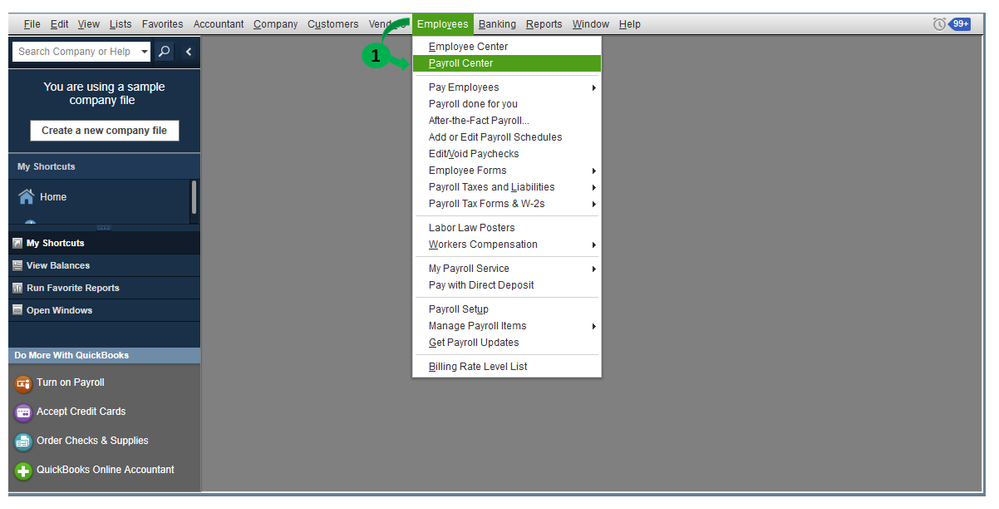Click the QuickBooks Online Accountant plus icon
The image size is (999, 509).
point(23,471)
